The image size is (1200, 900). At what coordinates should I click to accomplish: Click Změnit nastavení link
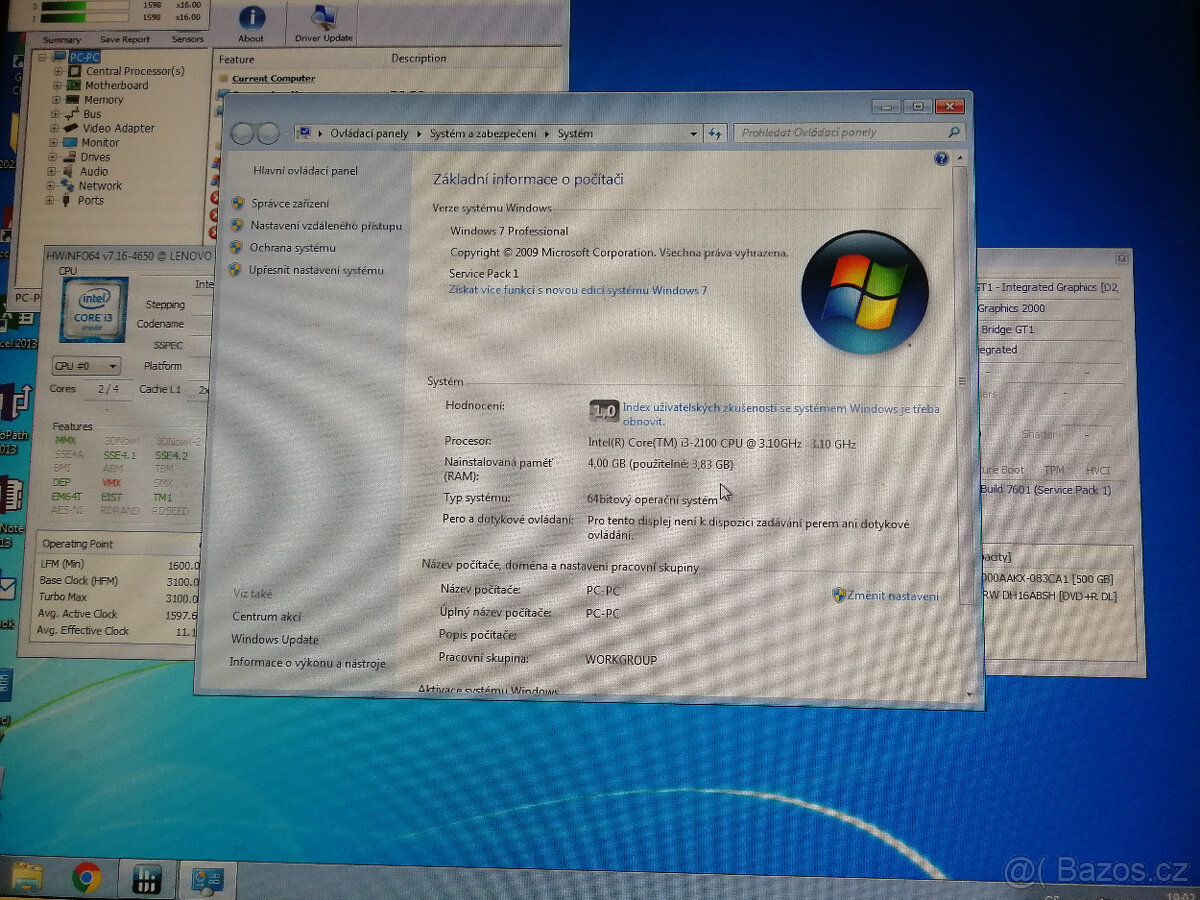click(x=893, y=596)
